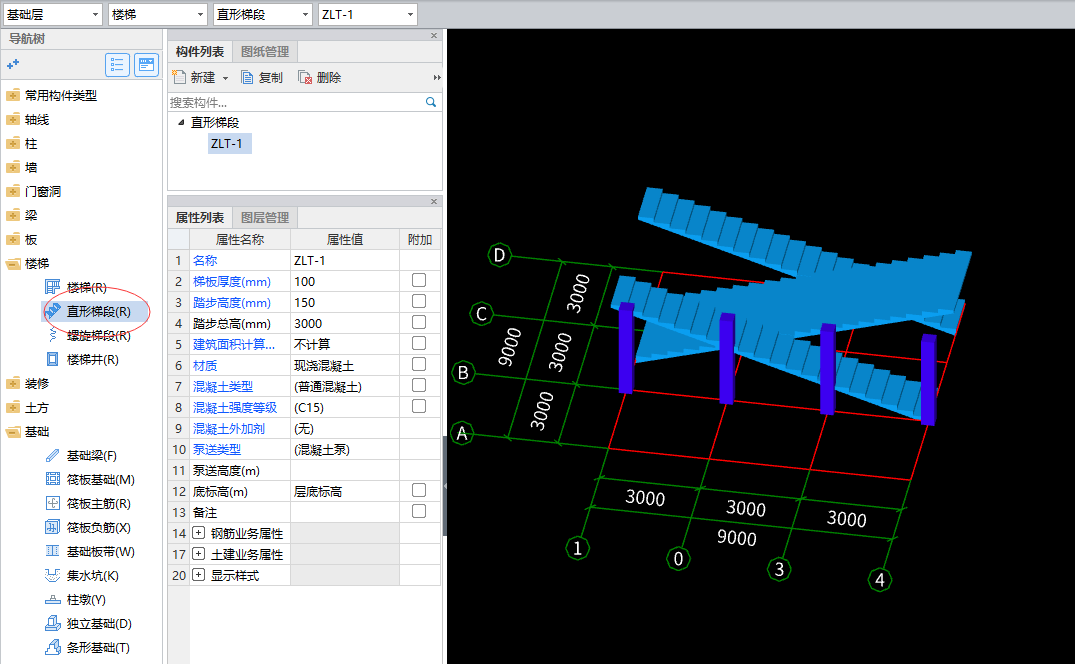Click the toolbar overflow arrows in 构件列表

click(x=437, y=77)
